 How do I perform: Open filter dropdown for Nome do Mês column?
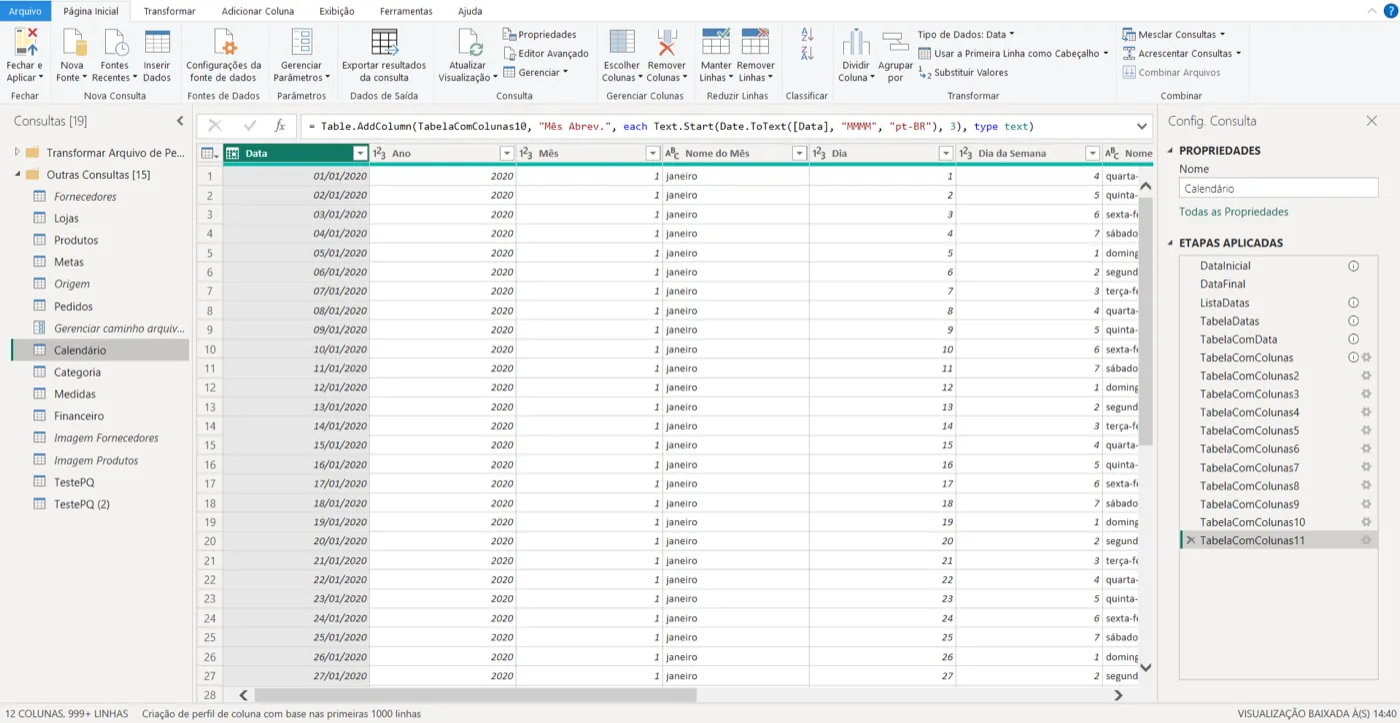tap(799, 153)
